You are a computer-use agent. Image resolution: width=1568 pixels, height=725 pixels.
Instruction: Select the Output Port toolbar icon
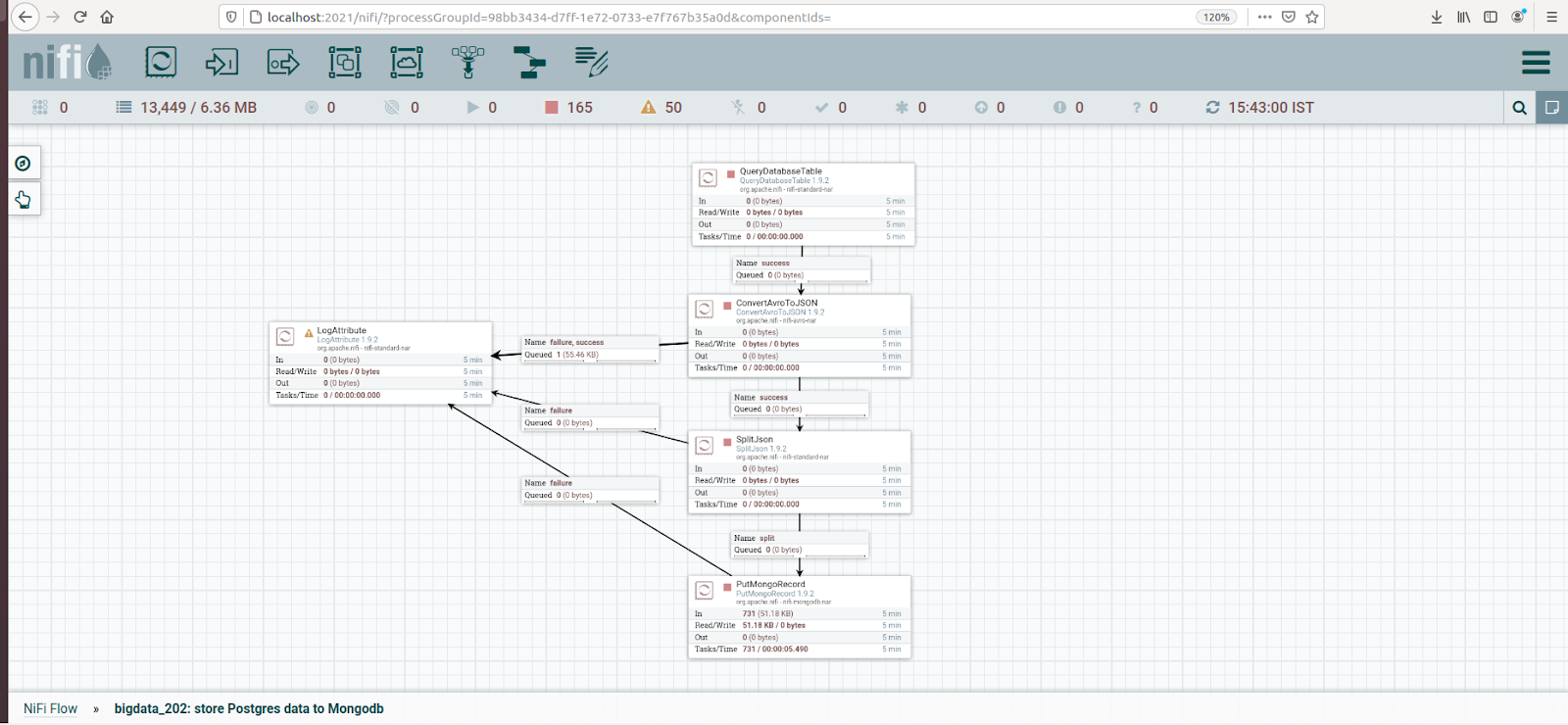pos(283,63)
